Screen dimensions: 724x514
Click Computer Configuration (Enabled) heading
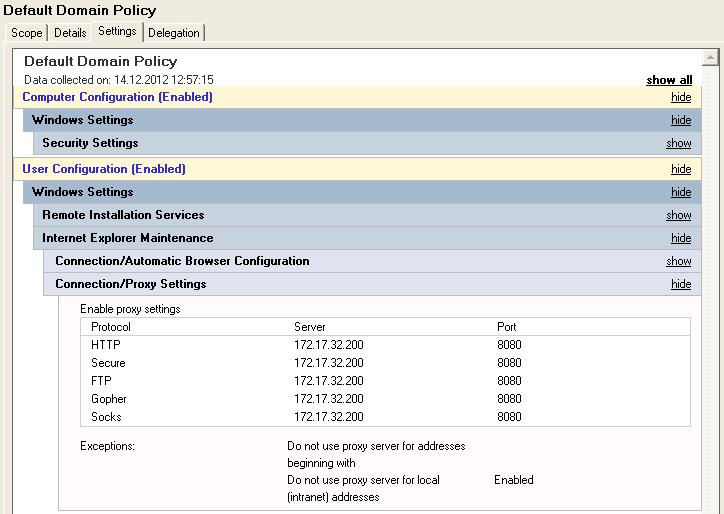(117, 97)
